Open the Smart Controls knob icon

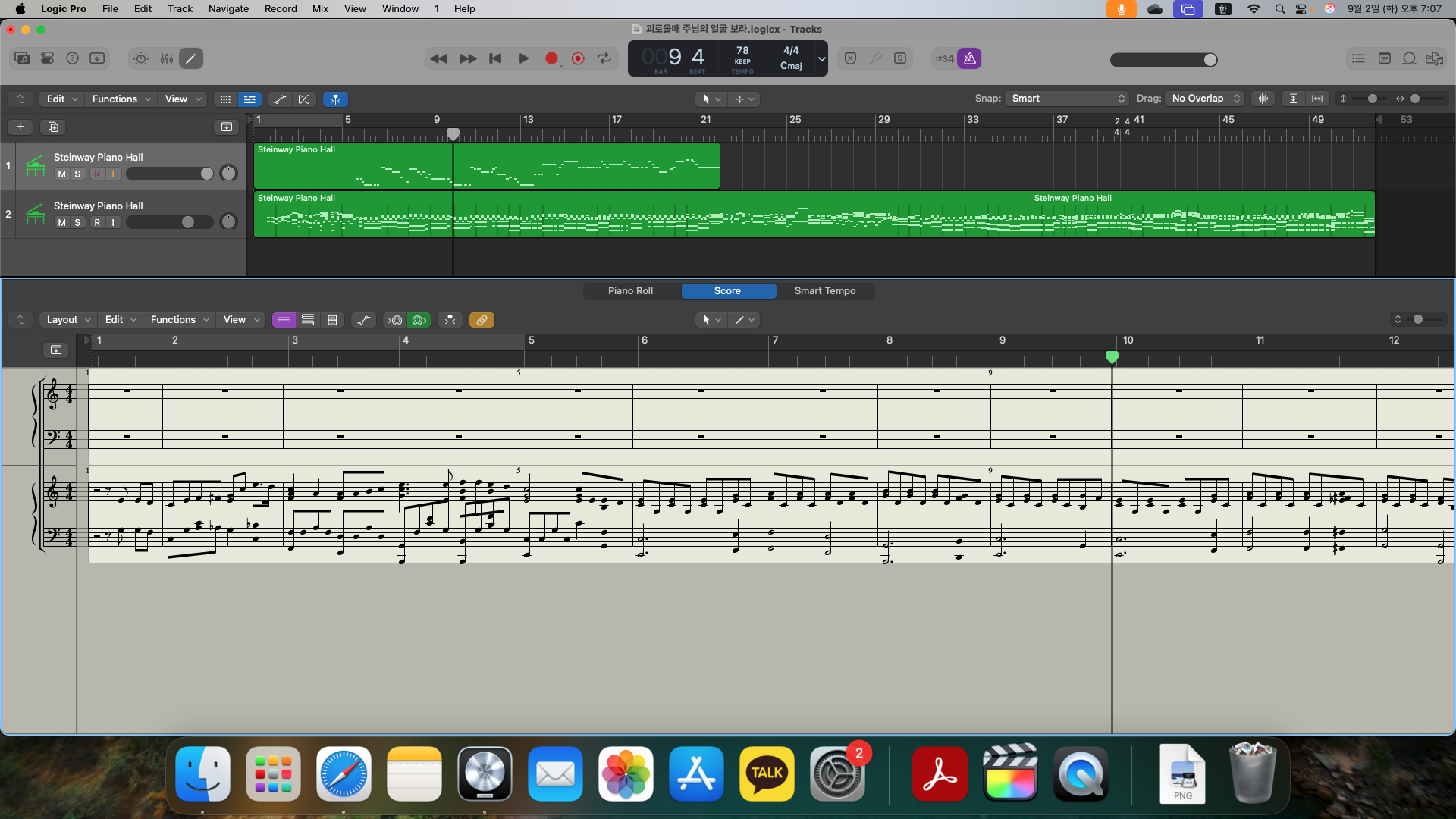click(141, 58)
